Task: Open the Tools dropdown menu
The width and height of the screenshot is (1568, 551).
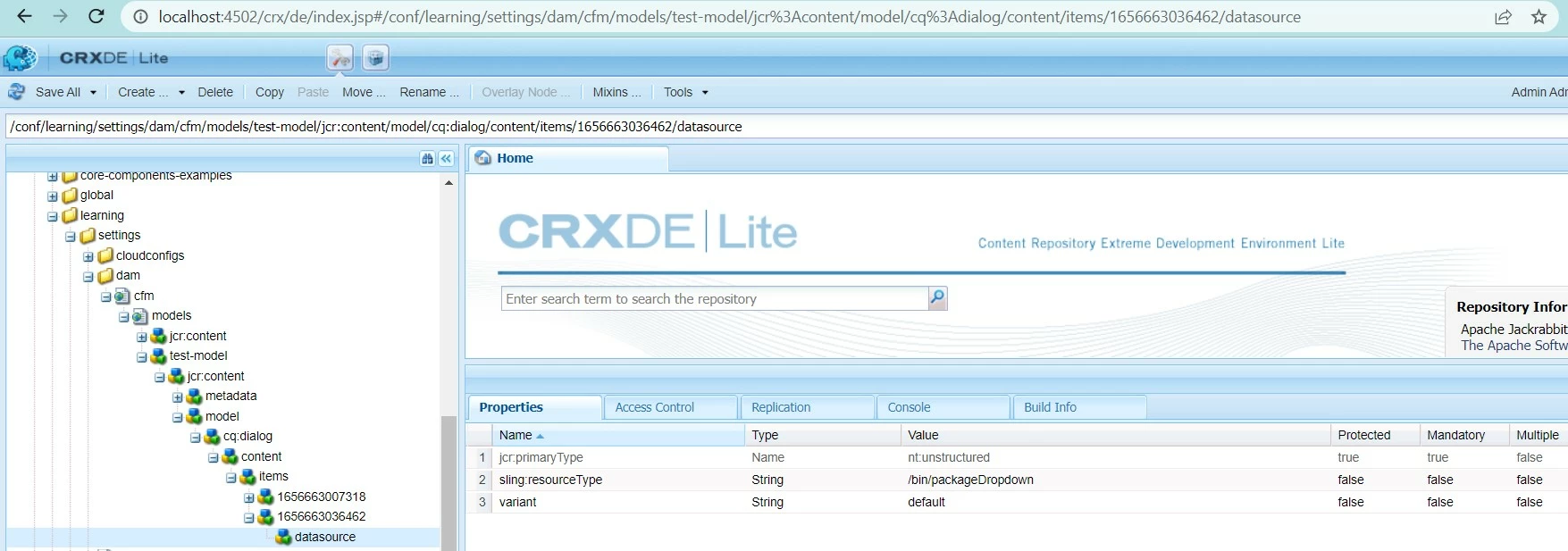Action: coord(685,92)
